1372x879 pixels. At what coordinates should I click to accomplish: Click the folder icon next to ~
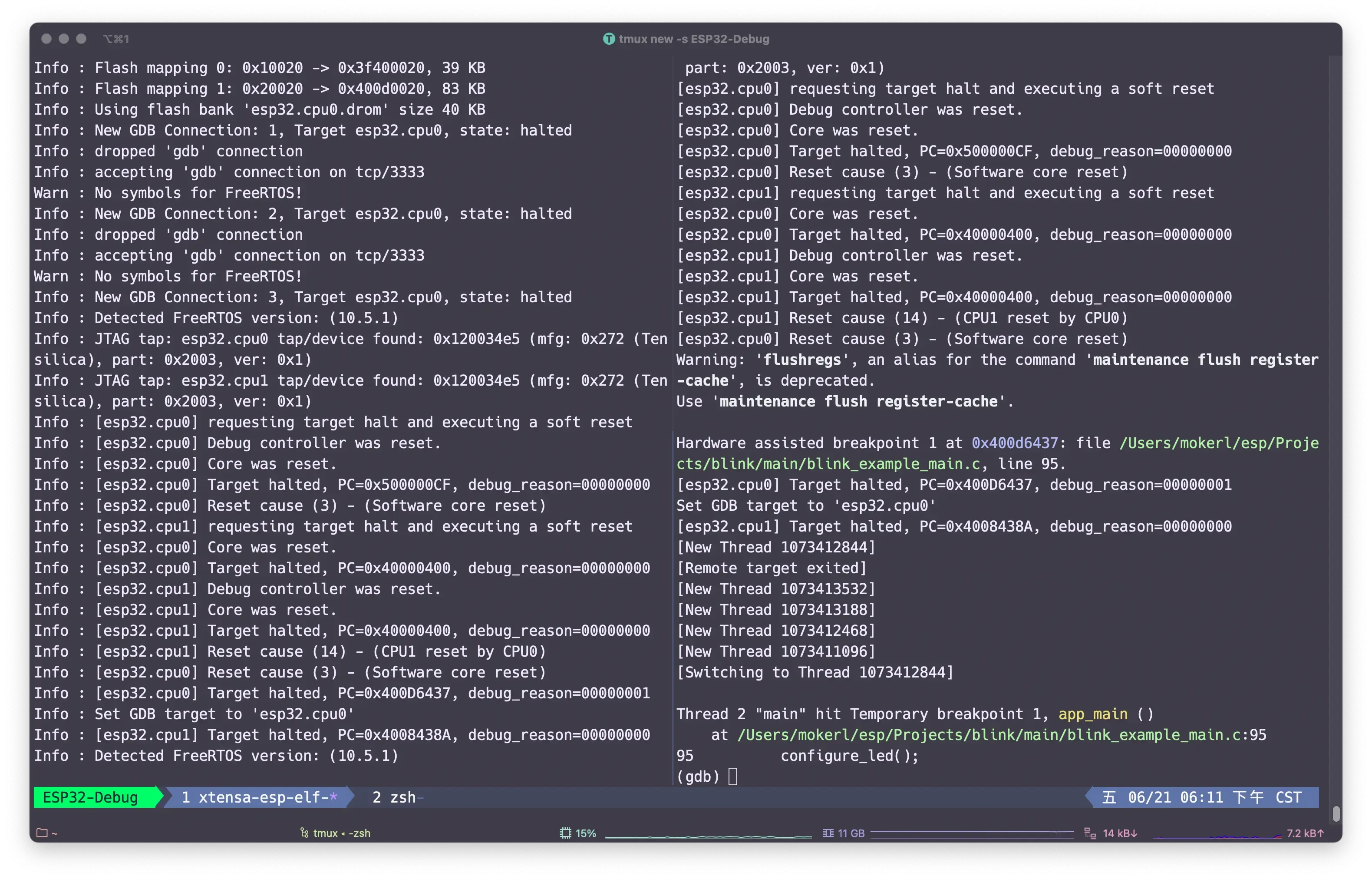click(x=43, y=833)
